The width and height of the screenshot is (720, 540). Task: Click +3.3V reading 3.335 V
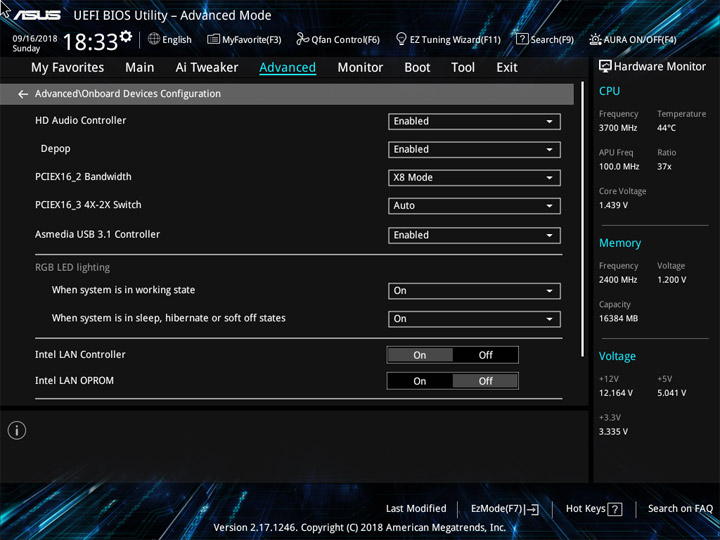point(613,432)
